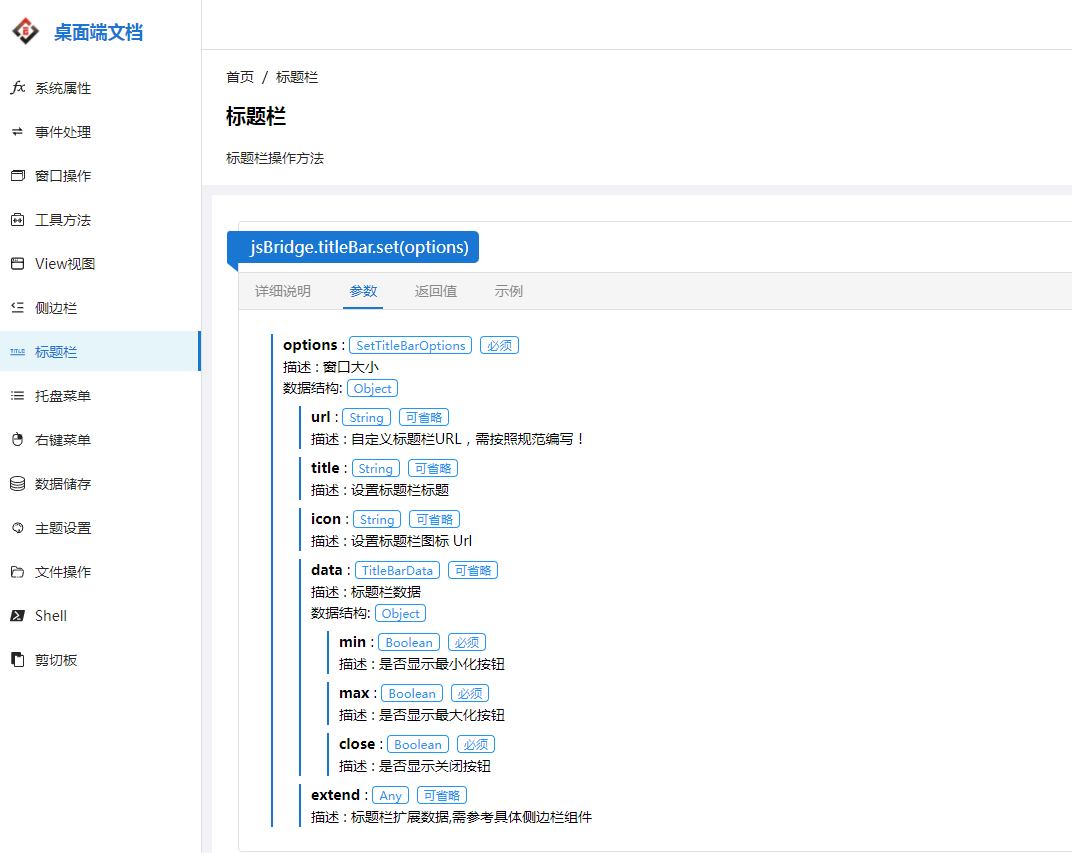Click the String tag next to title
This screenshot has width=1072, height=853.
click(375, 468)
